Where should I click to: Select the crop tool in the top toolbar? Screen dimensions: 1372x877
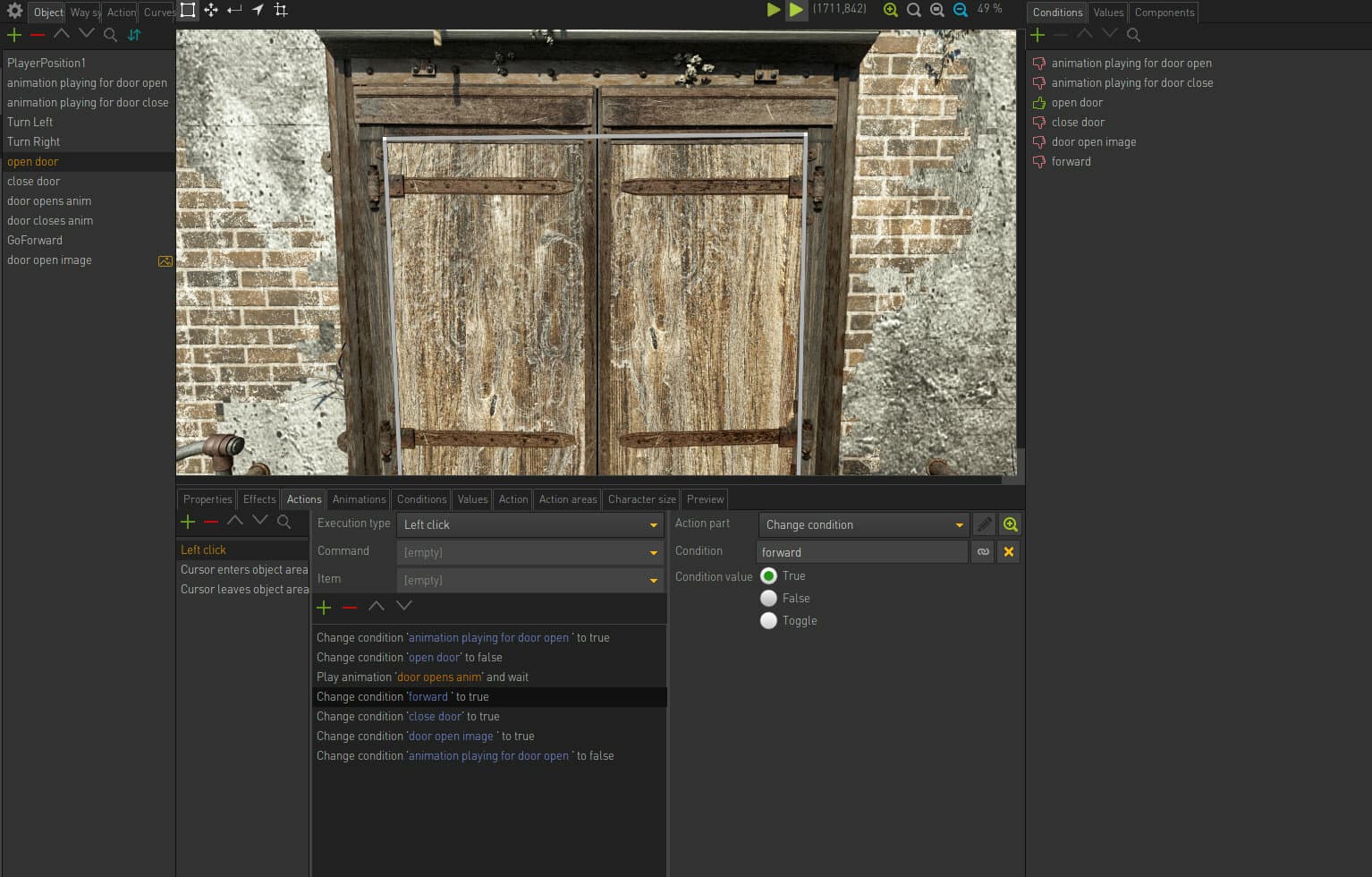coord(281,10)
